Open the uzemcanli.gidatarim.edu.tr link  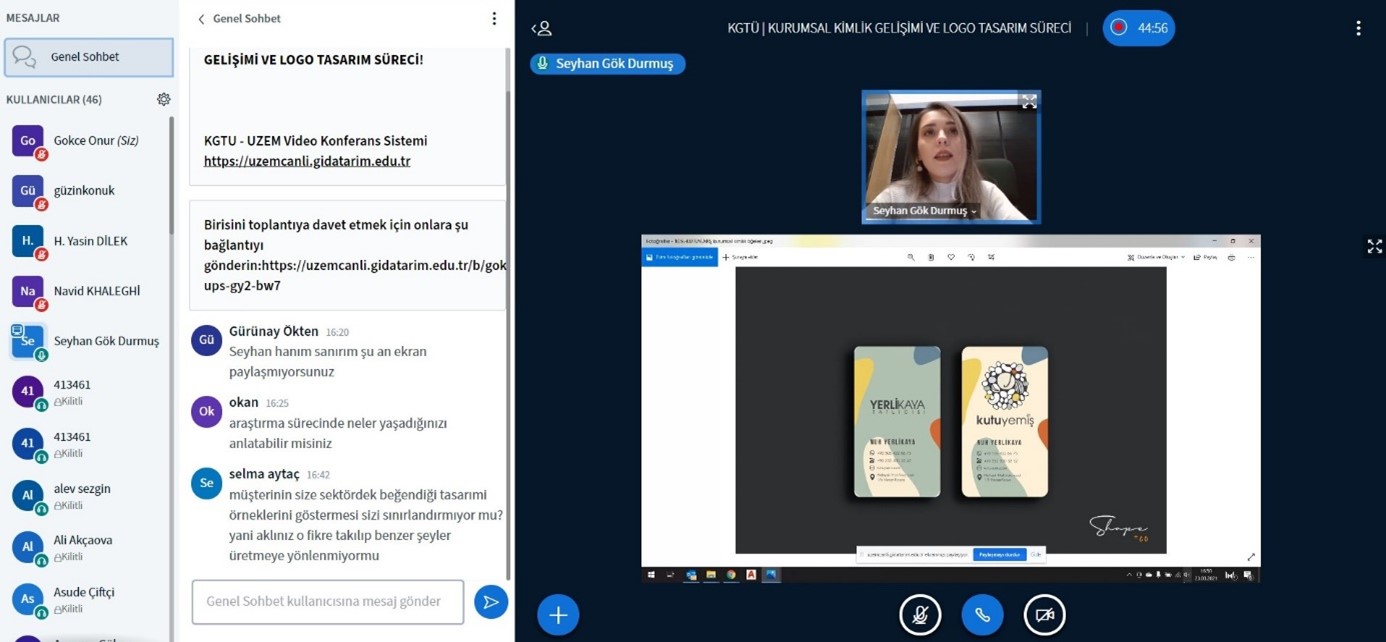pyautogui.click(x=307, y=161)
